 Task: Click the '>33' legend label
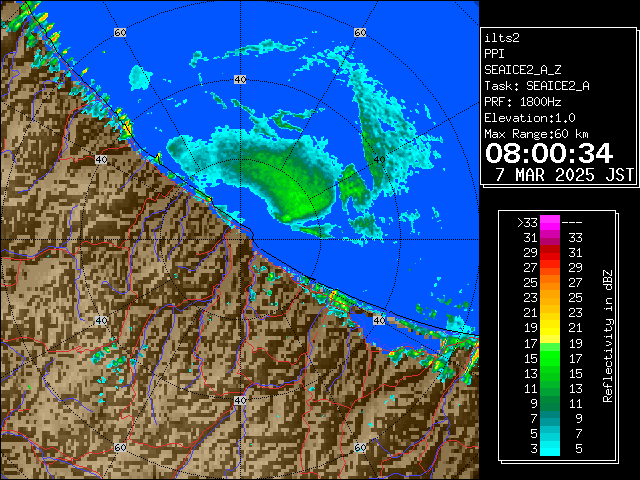point(527,223)
